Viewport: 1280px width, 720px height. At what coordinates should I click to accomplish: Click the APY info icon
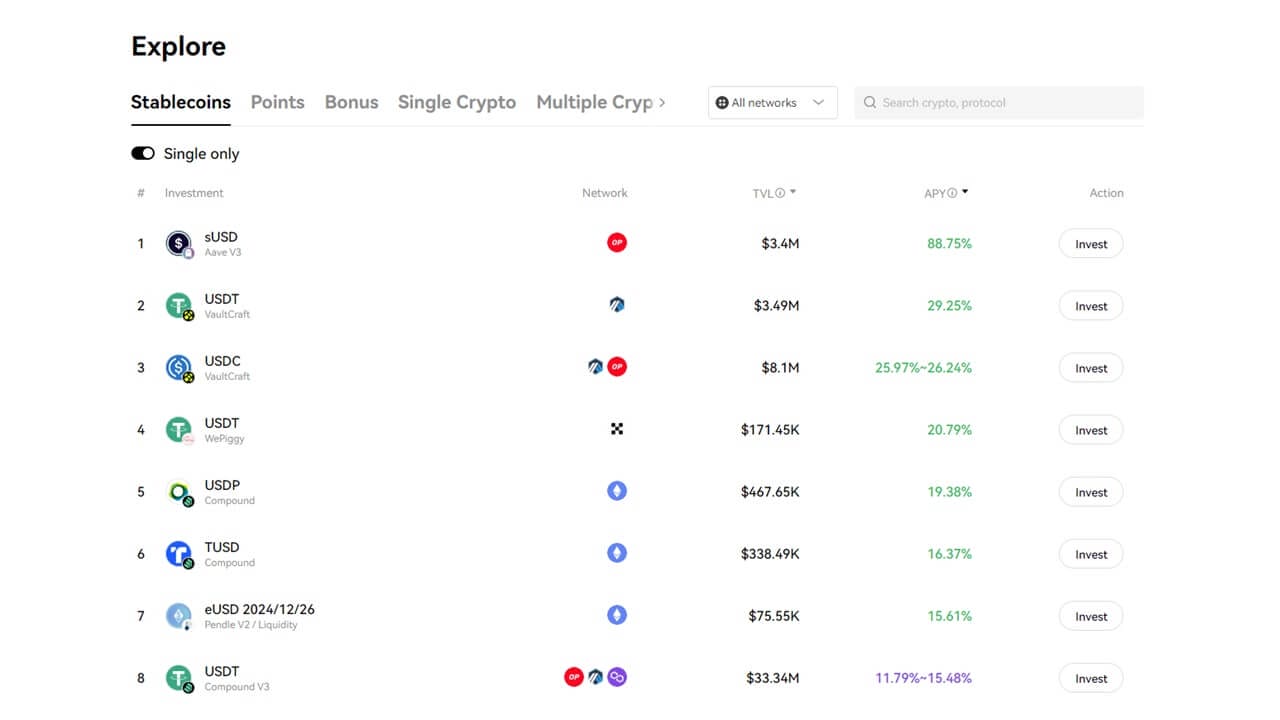coord(952,193)
